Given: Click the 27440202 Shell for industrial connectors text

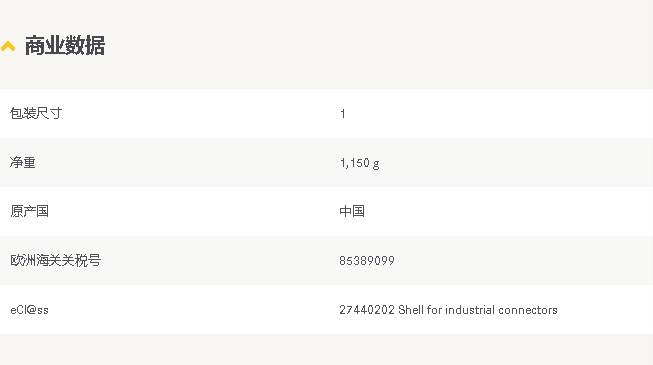Looking at the screenshot, I should (448, 310).
